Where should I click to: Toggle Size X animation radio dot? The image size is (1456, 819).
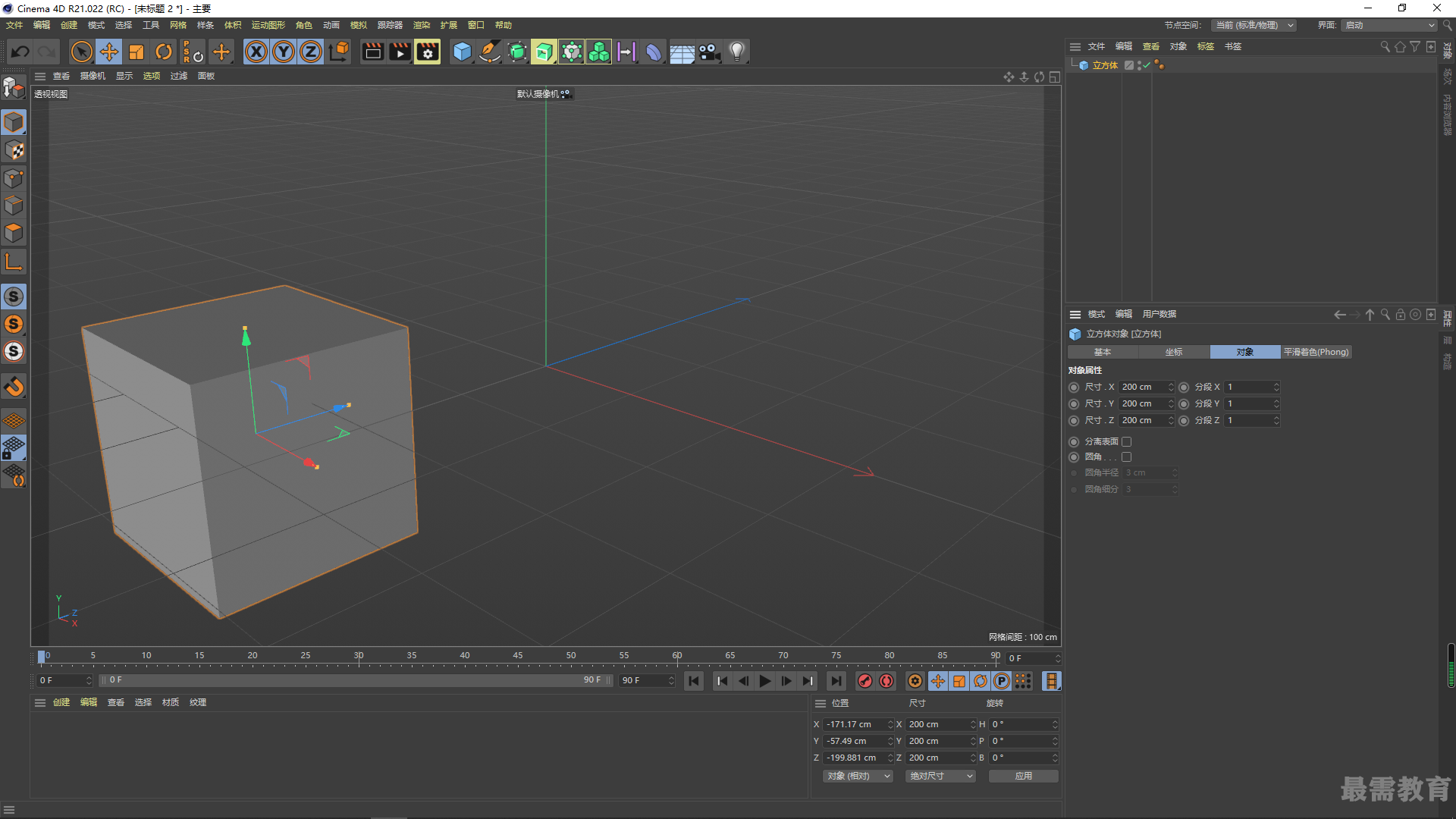click(1074, 387)
